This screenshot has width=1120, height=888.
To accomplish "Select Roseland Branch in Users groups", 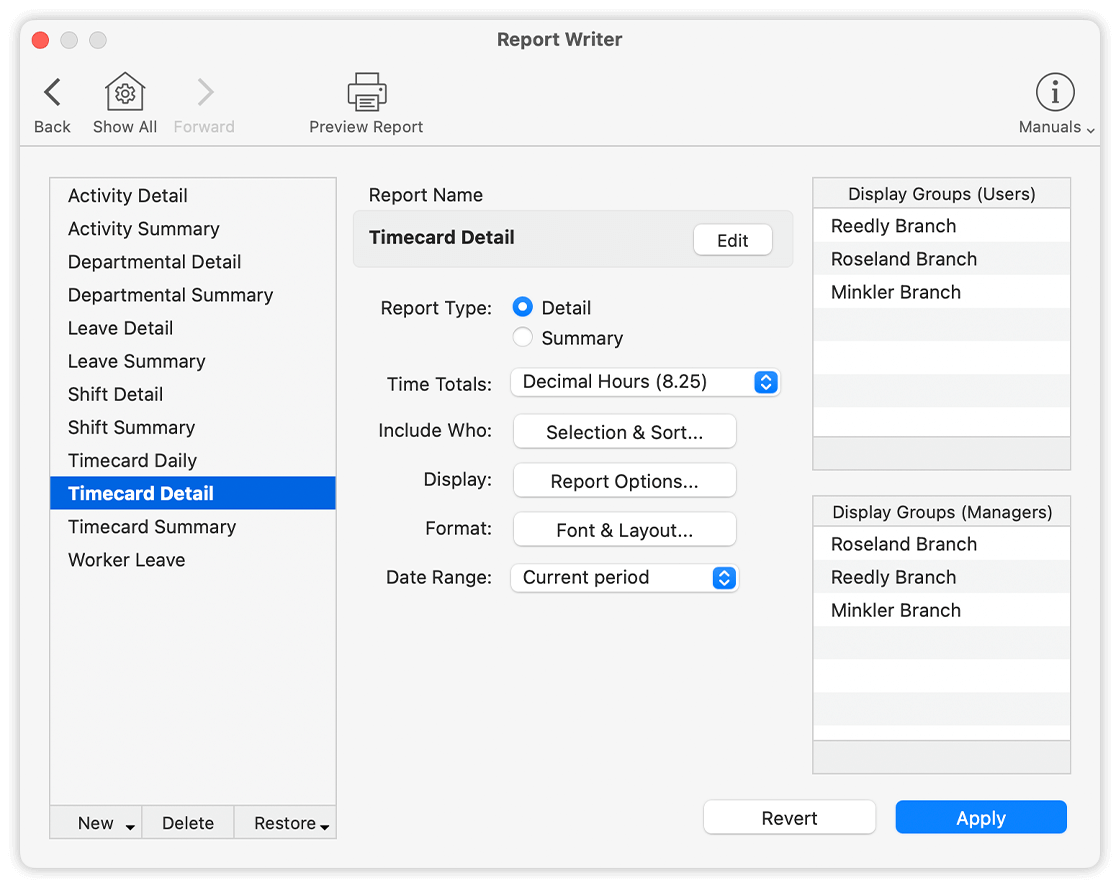I will click(x=903, y=259).
